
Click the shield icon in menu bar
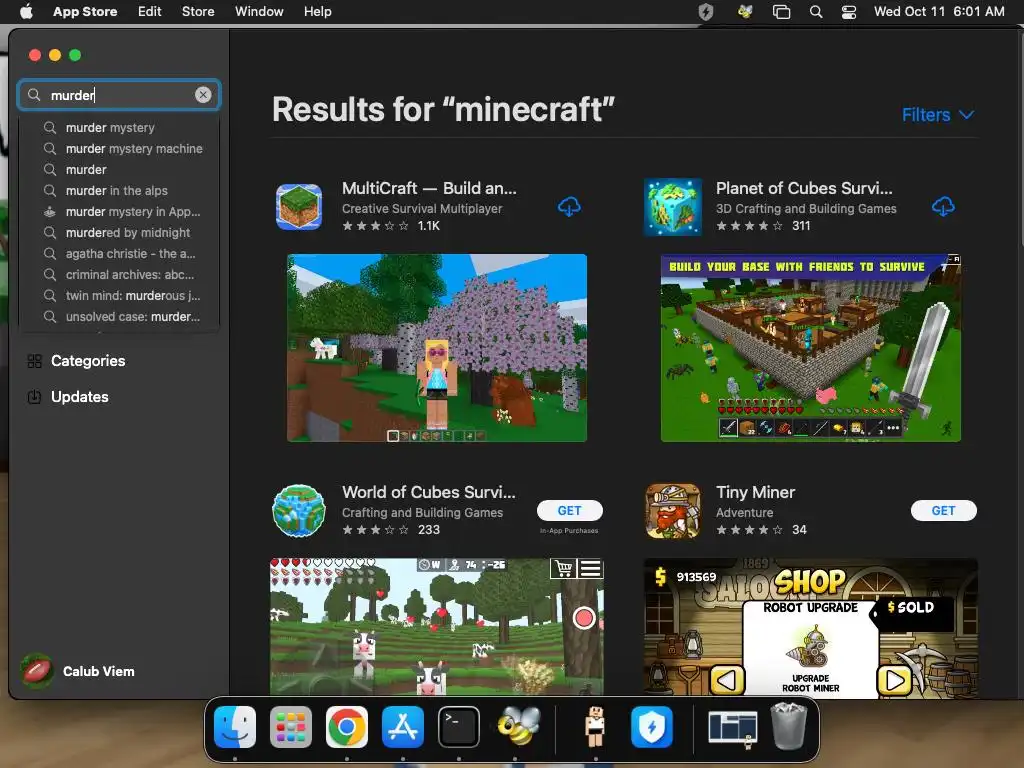[x=706, y=11]
